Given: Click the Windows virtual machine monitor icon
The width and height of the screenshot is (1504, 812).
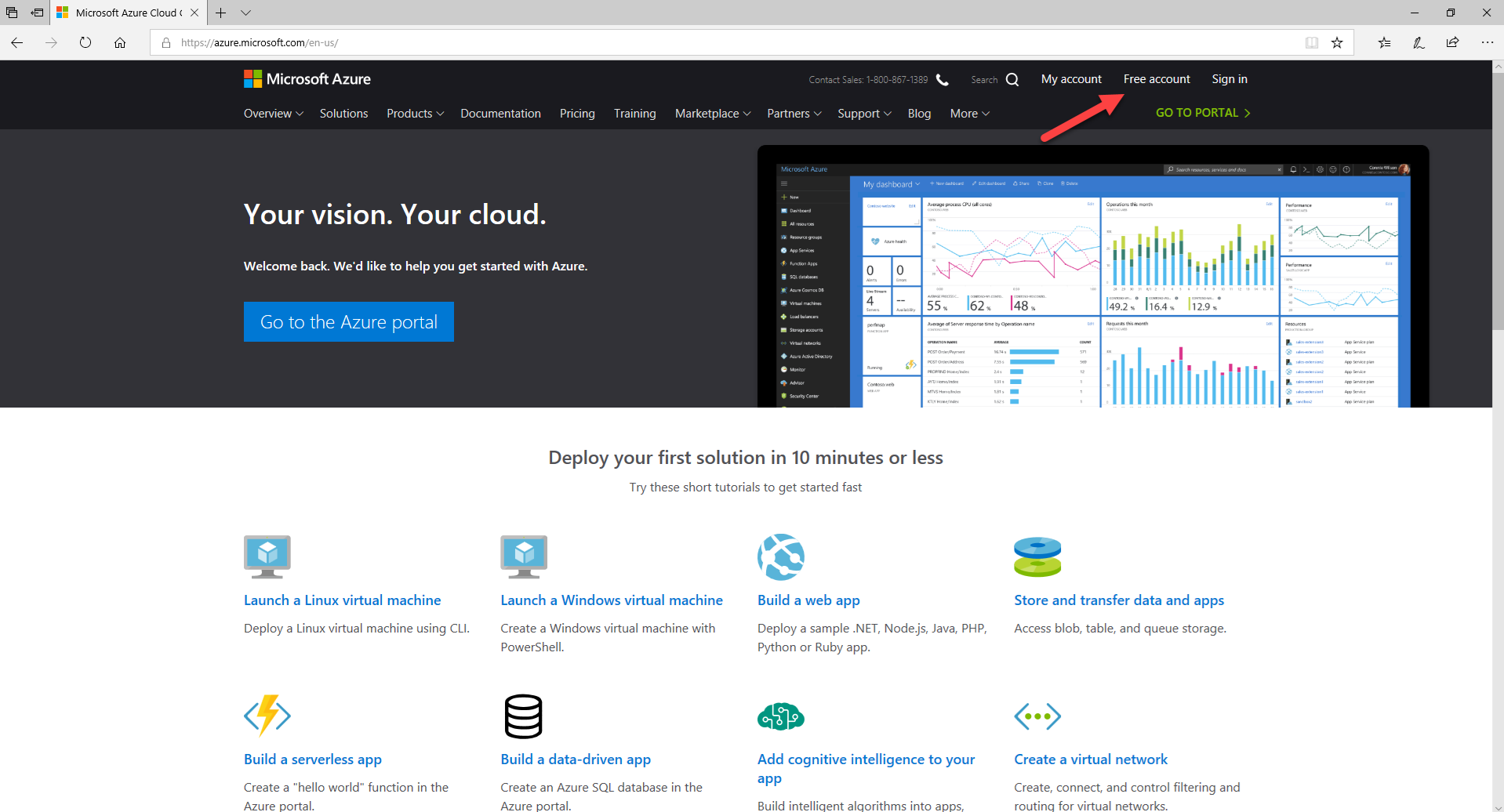Looking at the screenshot, I should [524, 556].
